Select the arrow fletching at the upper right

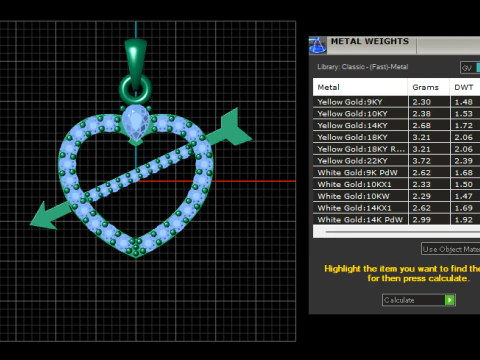(x=235, y=128)
